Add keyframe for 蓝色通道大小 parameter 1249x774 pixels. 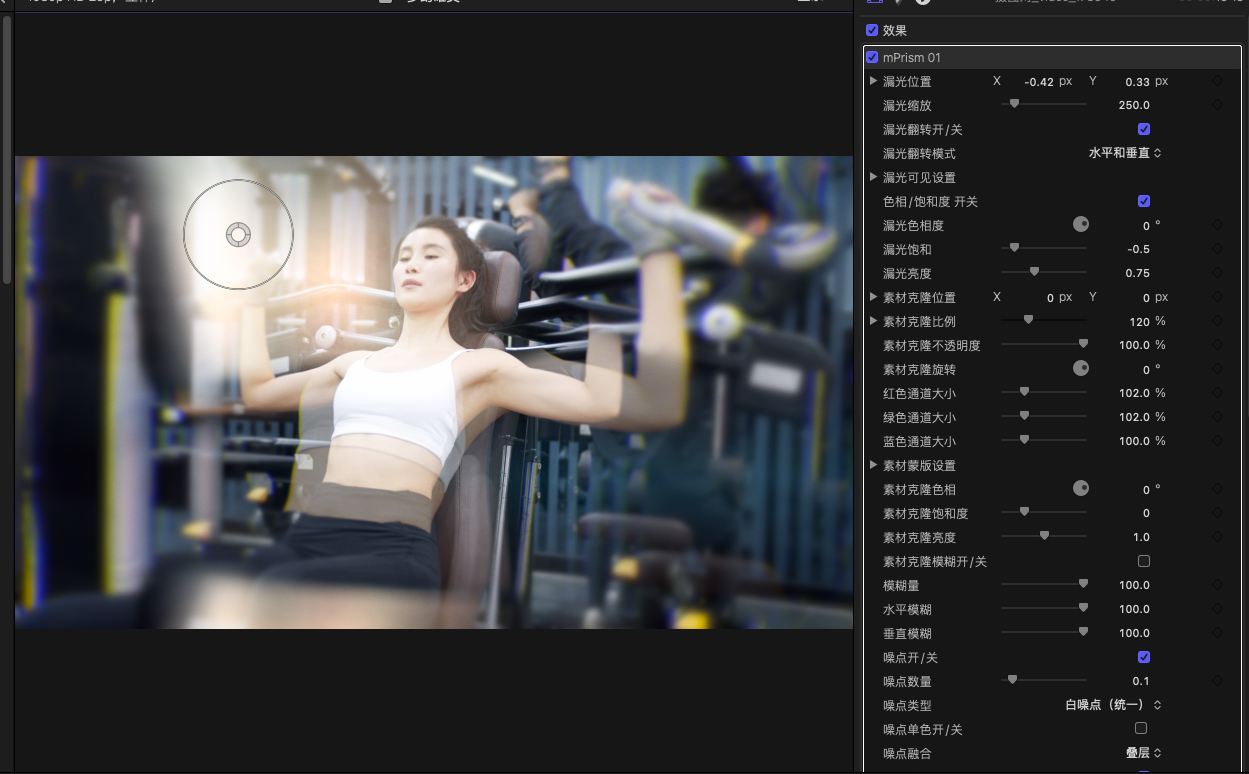pos(1217,441)
